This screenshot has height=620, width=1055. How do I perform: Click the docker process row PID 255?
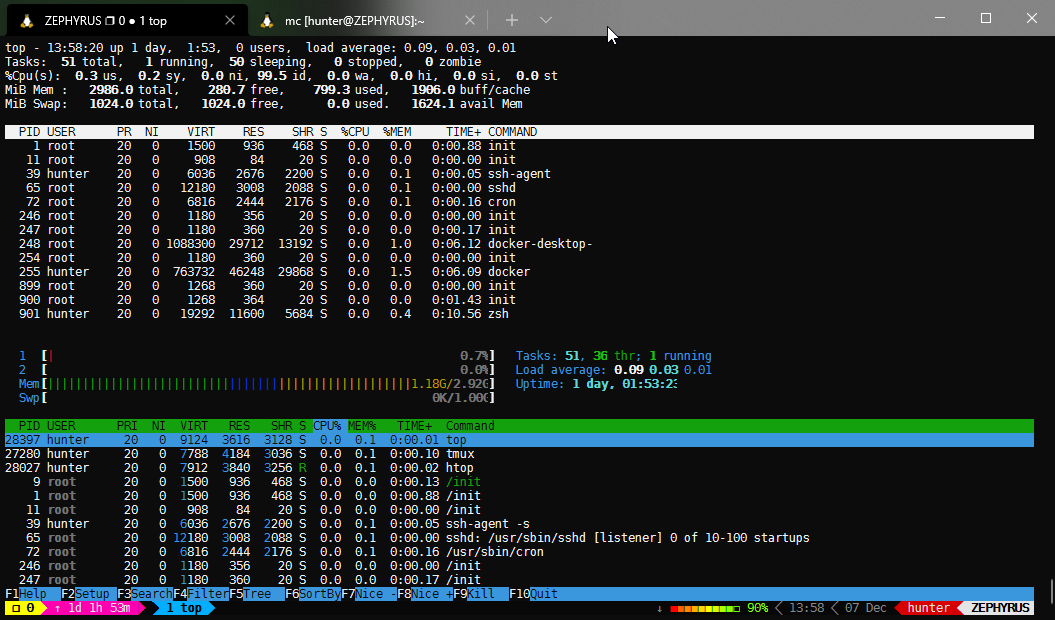pos(519,272)
